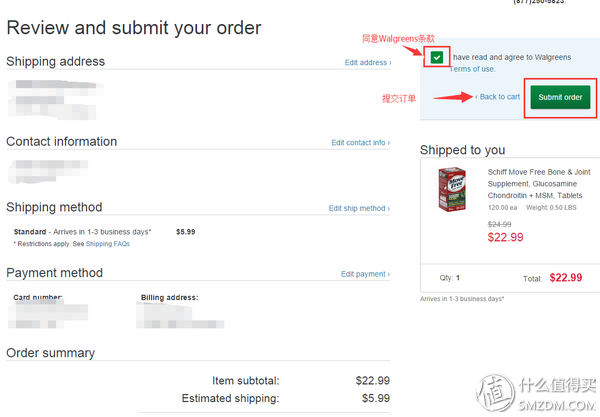Click Edit contact info link

(x=359, y=143)
